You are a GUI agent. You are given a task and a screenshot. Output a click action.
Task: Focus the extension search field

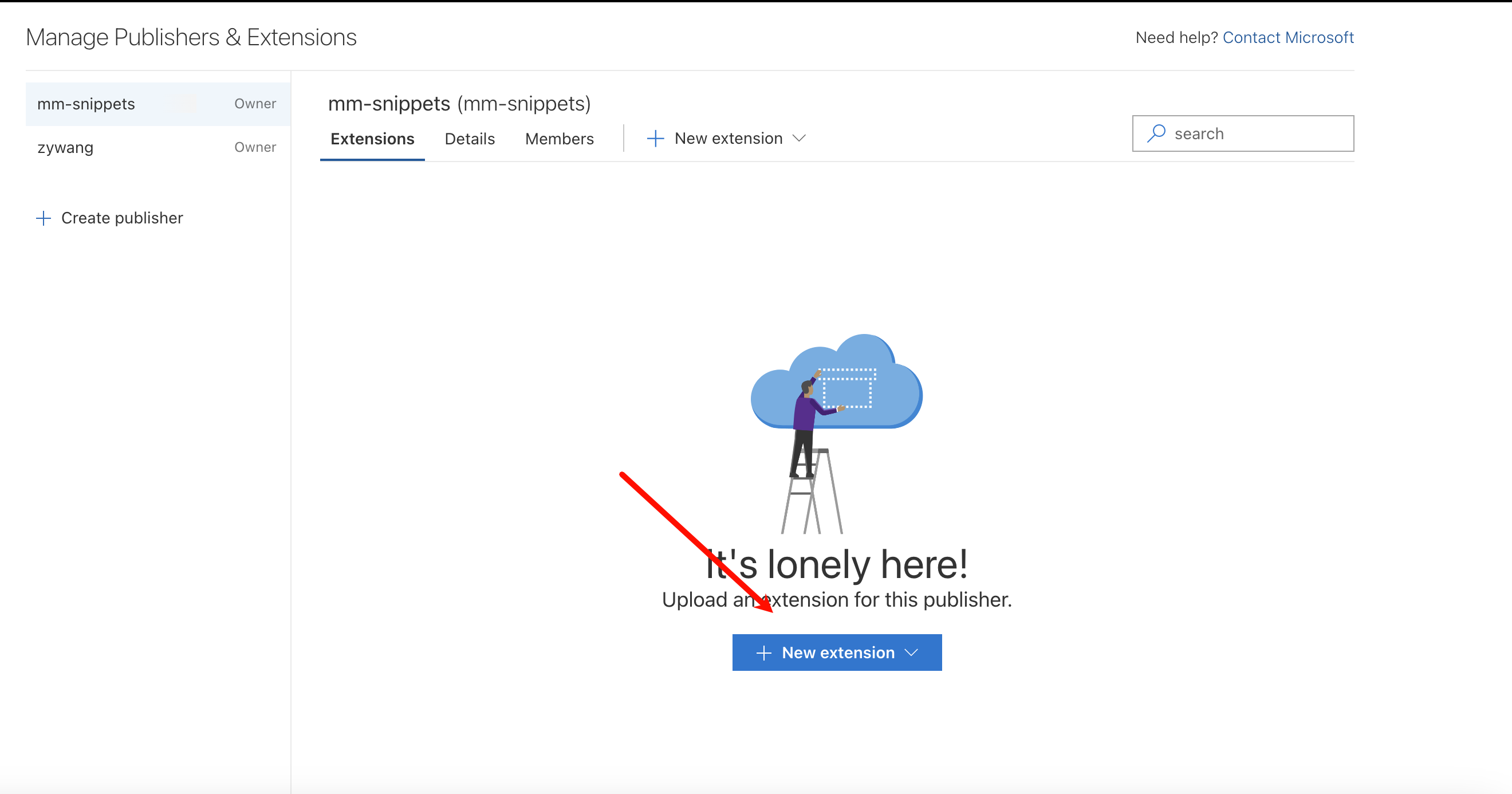click(x=1243, y=133)
